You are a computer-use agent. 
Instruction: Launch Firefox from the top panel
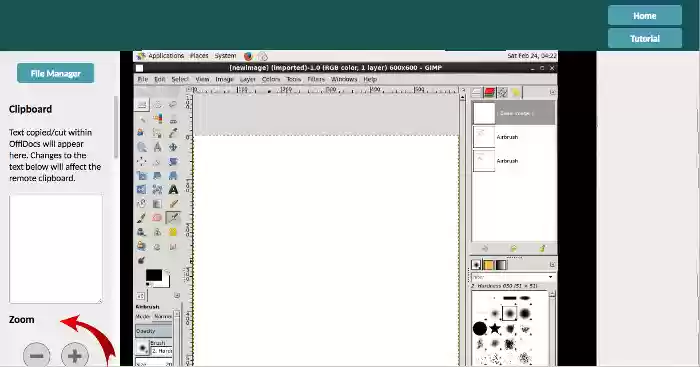(248, 56)
